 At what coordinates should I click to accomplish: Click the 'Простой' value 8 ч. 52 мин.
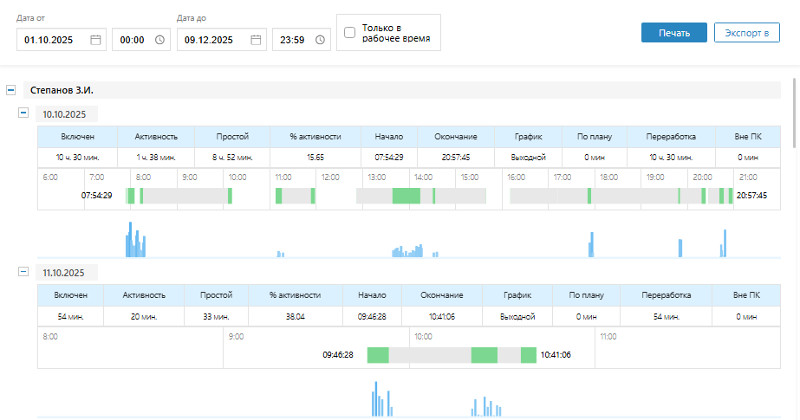pos(231,157)
